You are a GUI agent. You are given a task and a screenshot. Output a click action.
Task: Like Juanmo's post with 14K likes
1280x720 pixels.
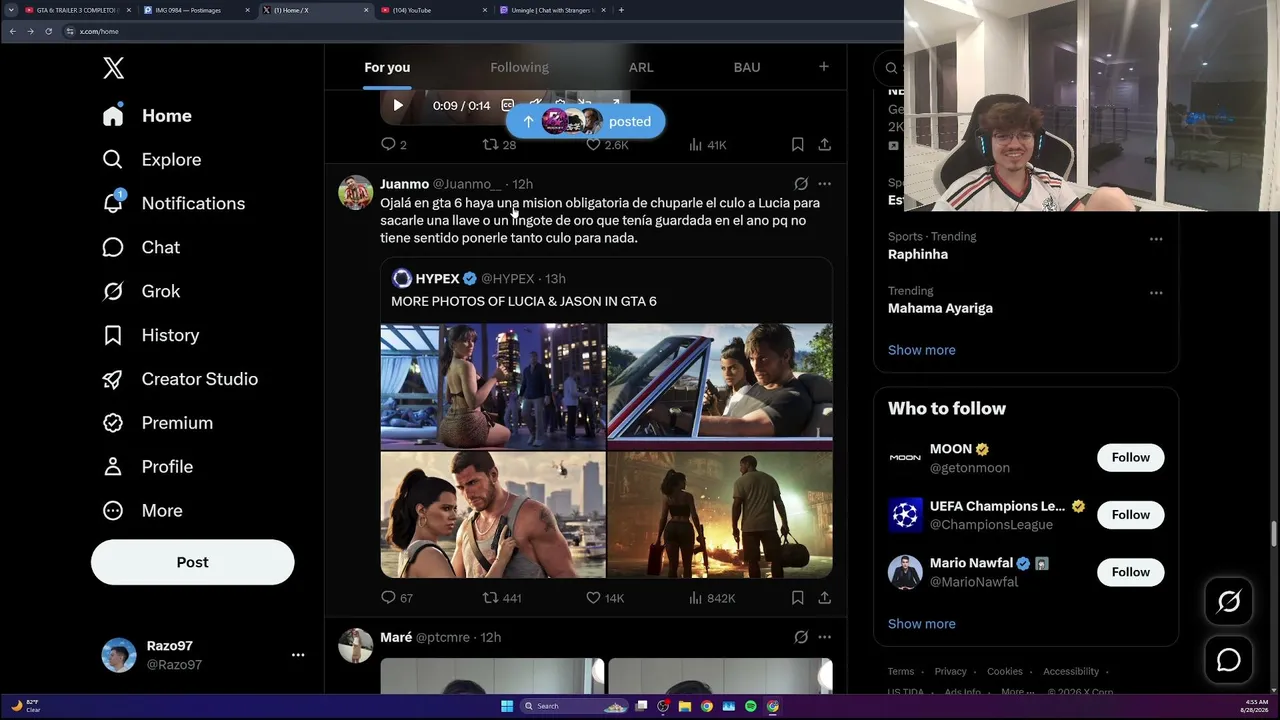605,598
